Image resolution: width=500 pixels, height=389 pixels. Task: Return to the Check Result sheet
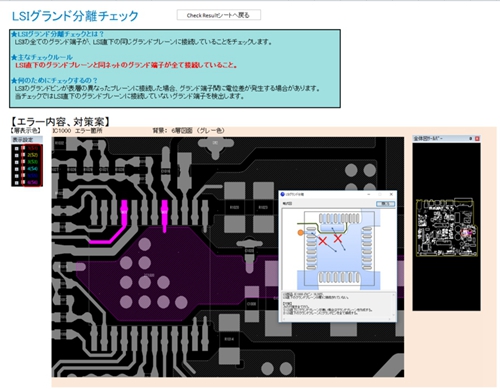pyautogui.click(x=219, y=15)
